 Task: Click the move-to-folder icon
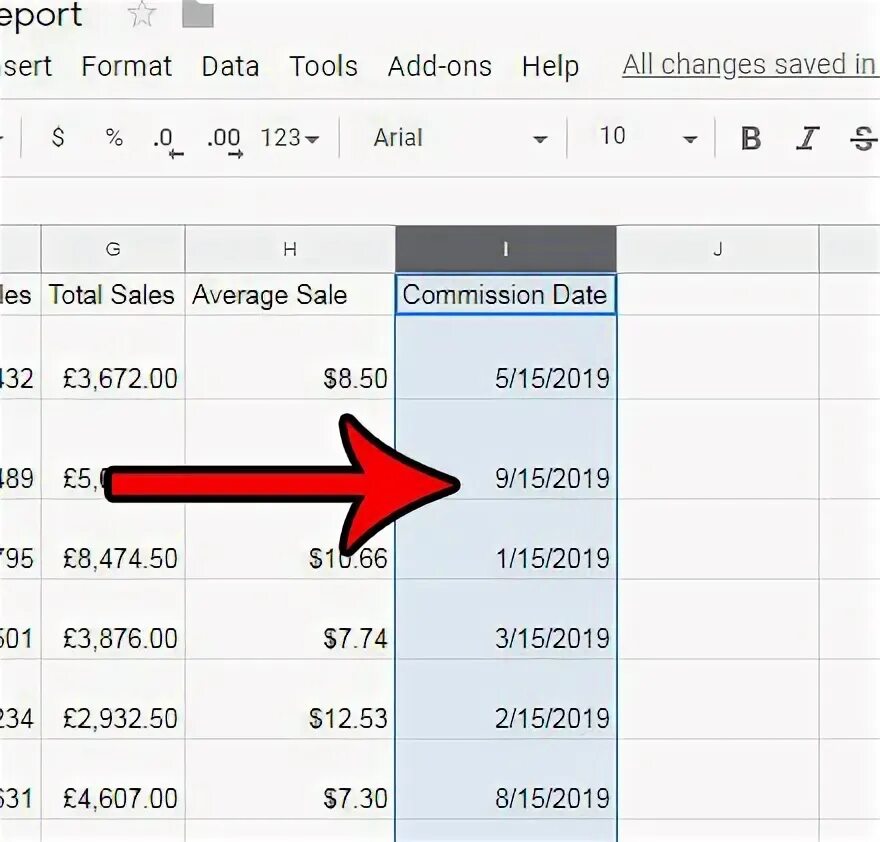point(200,14)
